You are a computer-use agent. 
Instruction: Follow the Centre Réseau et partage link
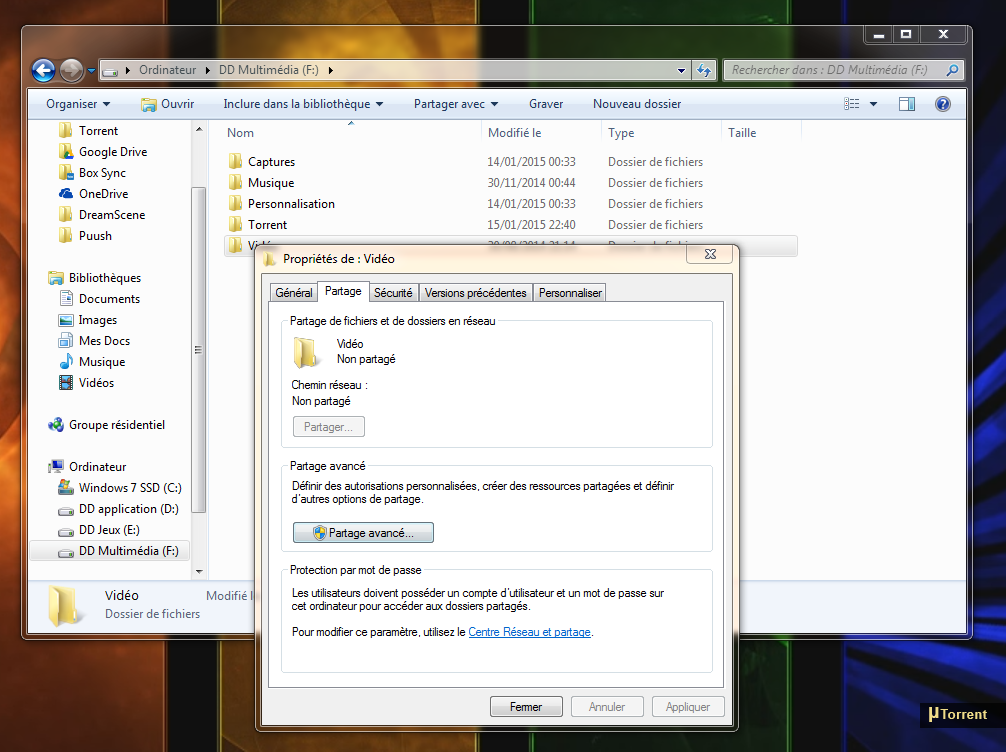coord(529,632)
